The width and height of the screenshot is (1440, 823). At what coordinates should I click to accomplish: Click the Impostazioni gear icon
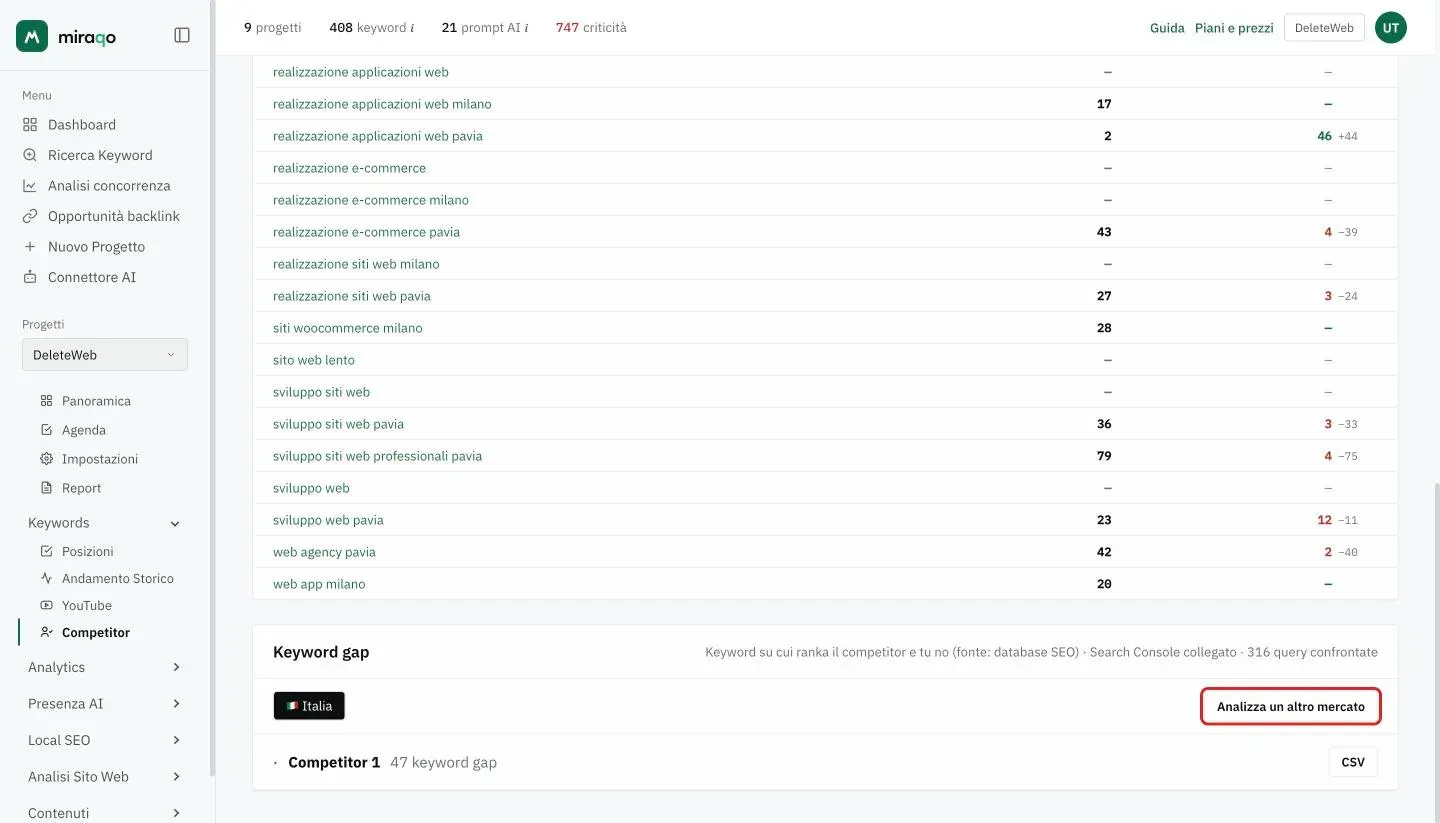pos(46,459)
